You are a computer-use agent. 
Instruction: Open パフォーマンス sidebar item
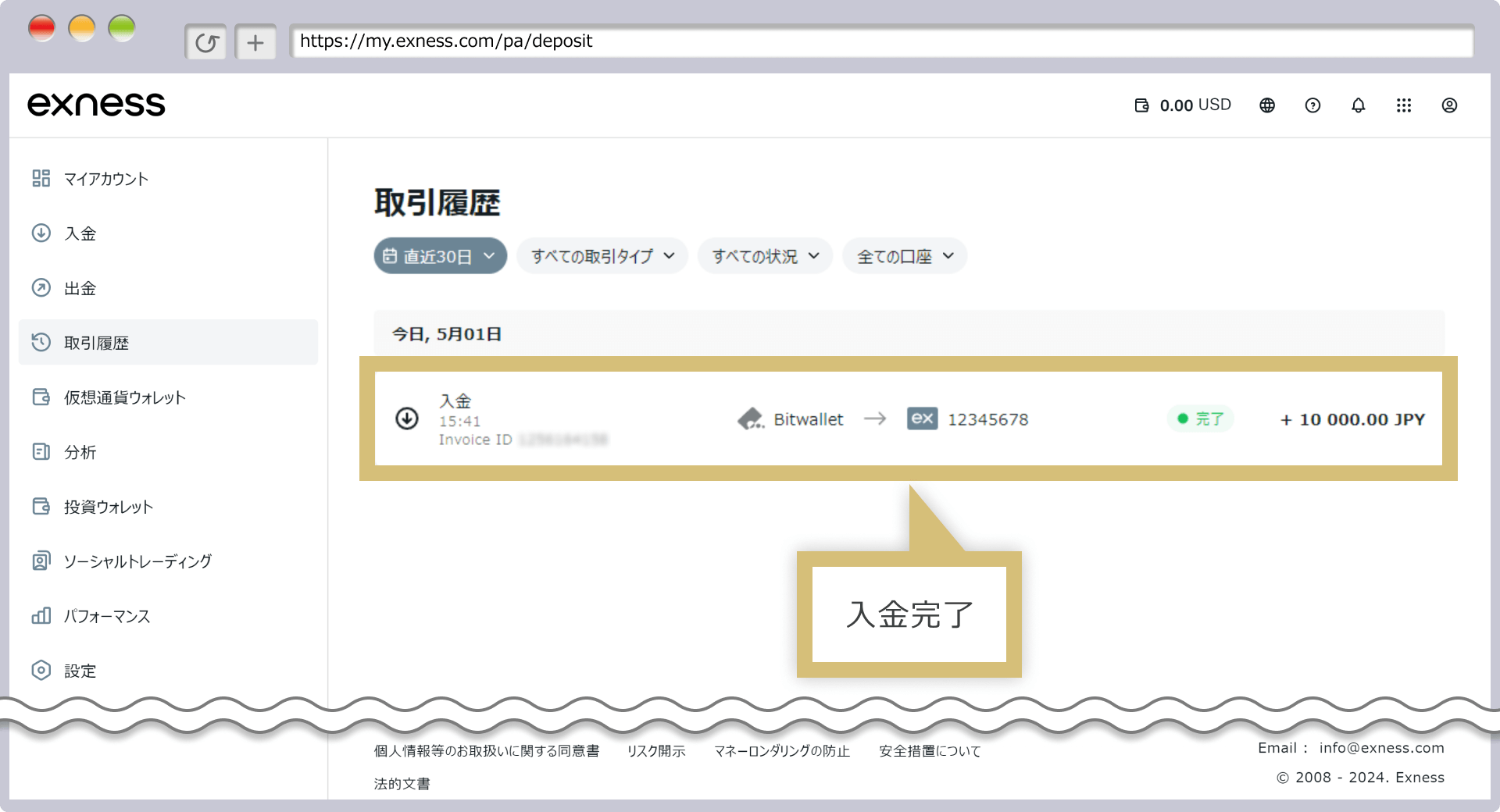[x=168, y=616]
